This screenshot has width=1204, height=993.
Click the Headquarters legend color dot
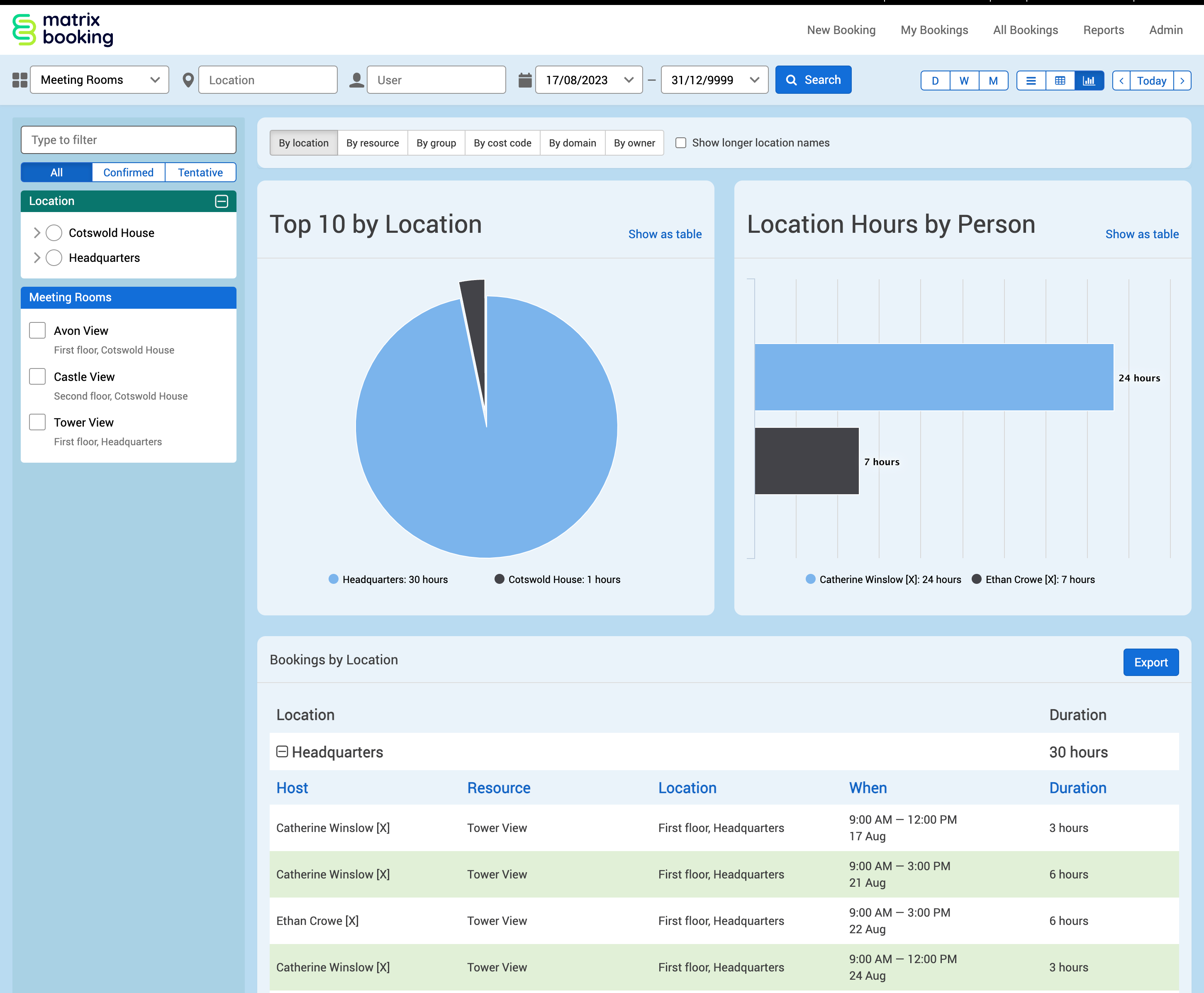(334, 579)
